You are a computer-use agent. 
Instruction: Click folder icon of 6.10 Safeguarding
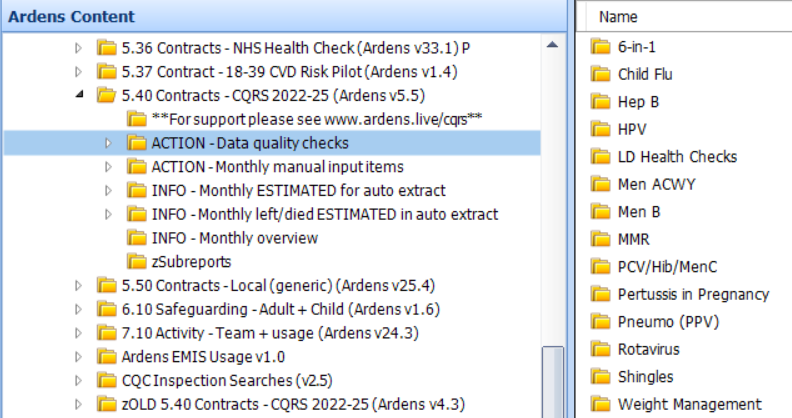[107, 309]
